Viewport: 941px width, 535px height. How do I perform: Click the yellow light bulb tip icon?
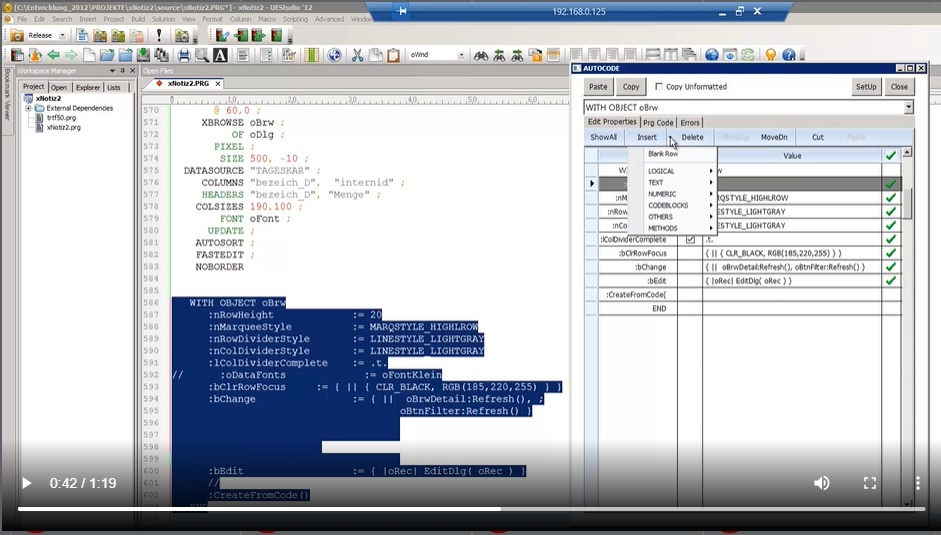(771, 55)
